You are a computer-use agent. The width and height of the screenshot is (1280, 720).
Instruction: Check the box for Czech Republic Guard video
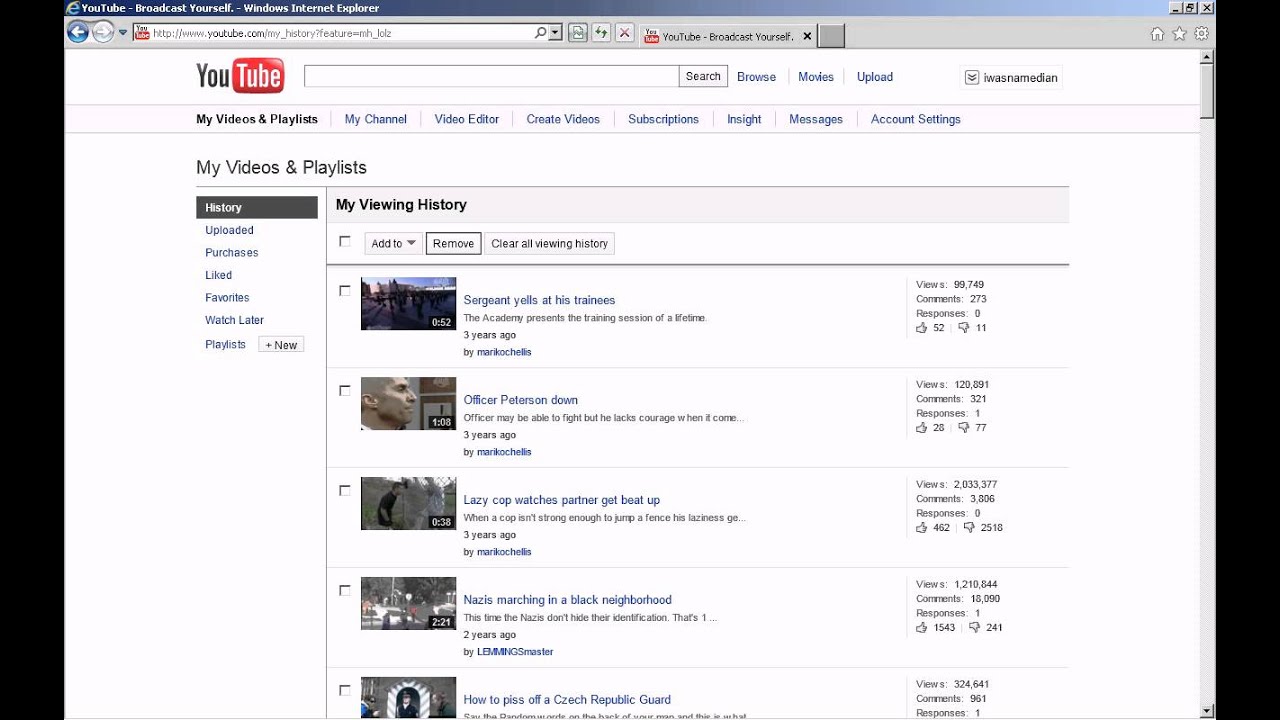(345, 691)
